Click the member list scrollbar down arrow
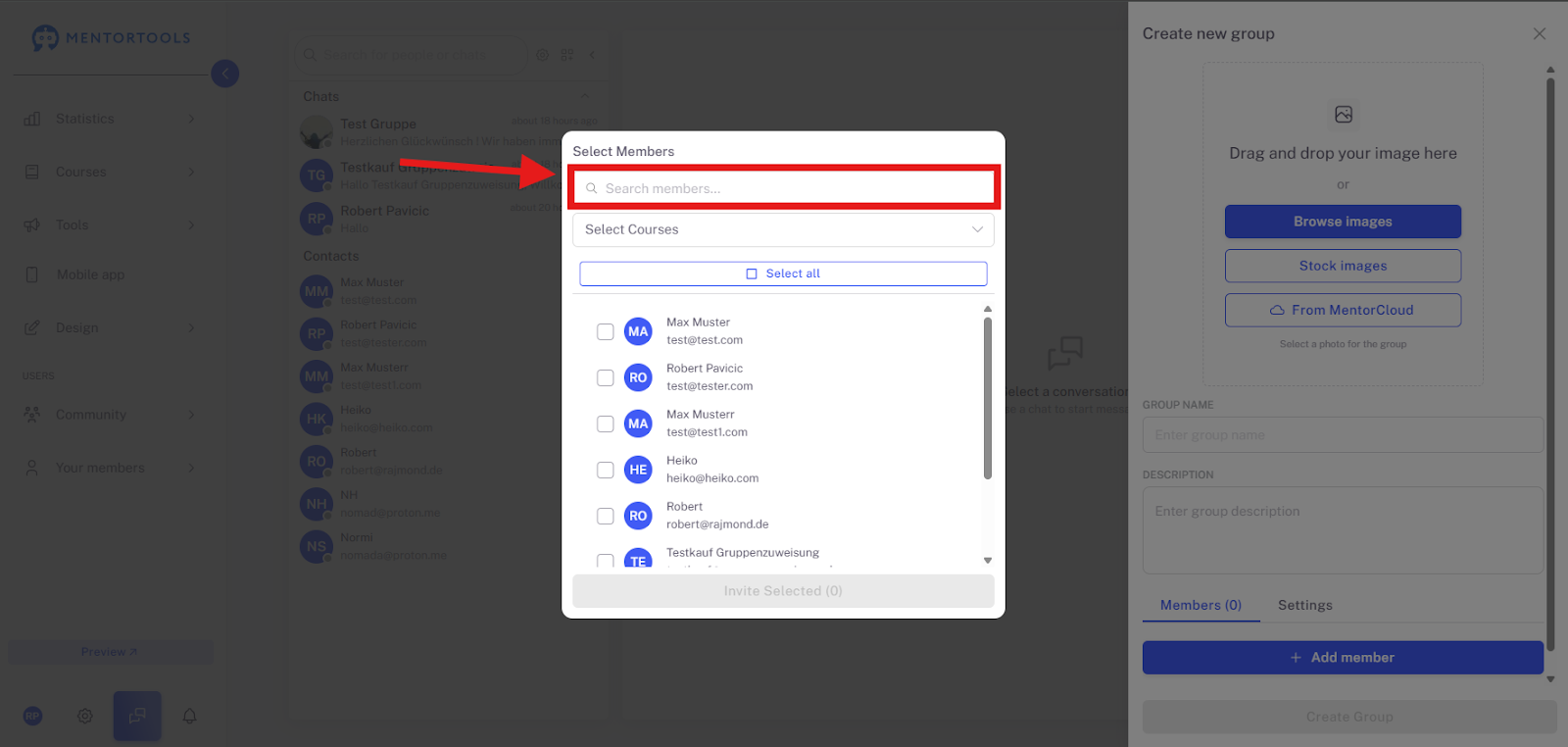 tap(988, 561)
